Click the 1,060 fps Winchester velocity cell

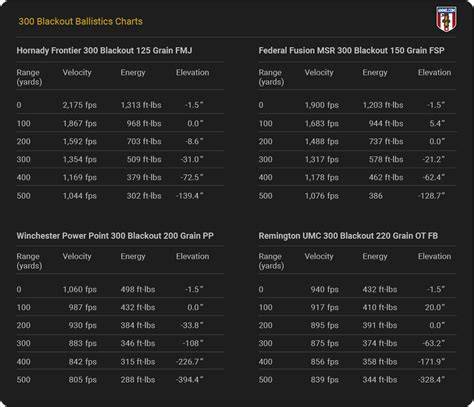80,289
